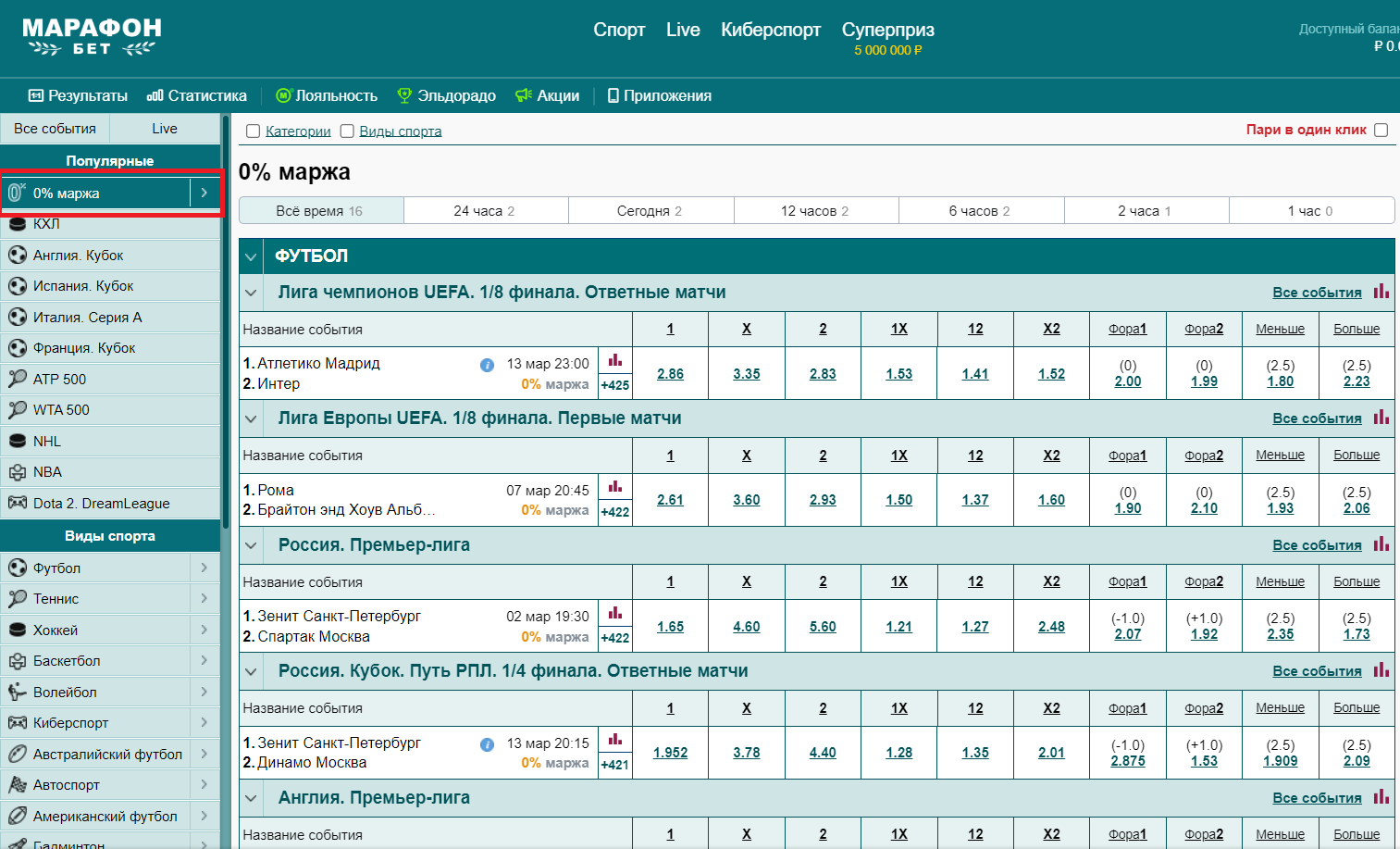Go to Live main menu

[683, 30]
